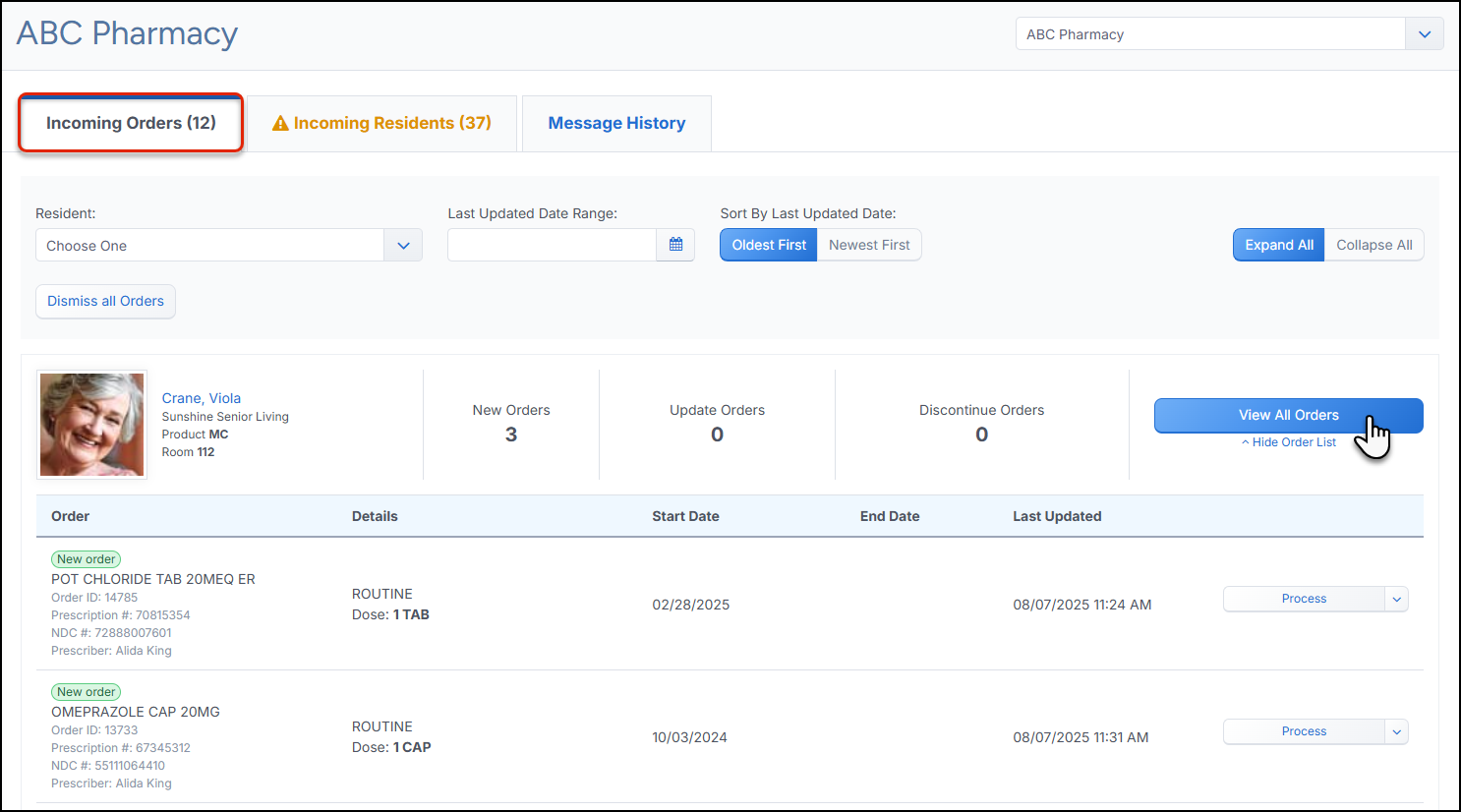
Task: Click the Dismiss all Orders button
Action: coord(105,301)
